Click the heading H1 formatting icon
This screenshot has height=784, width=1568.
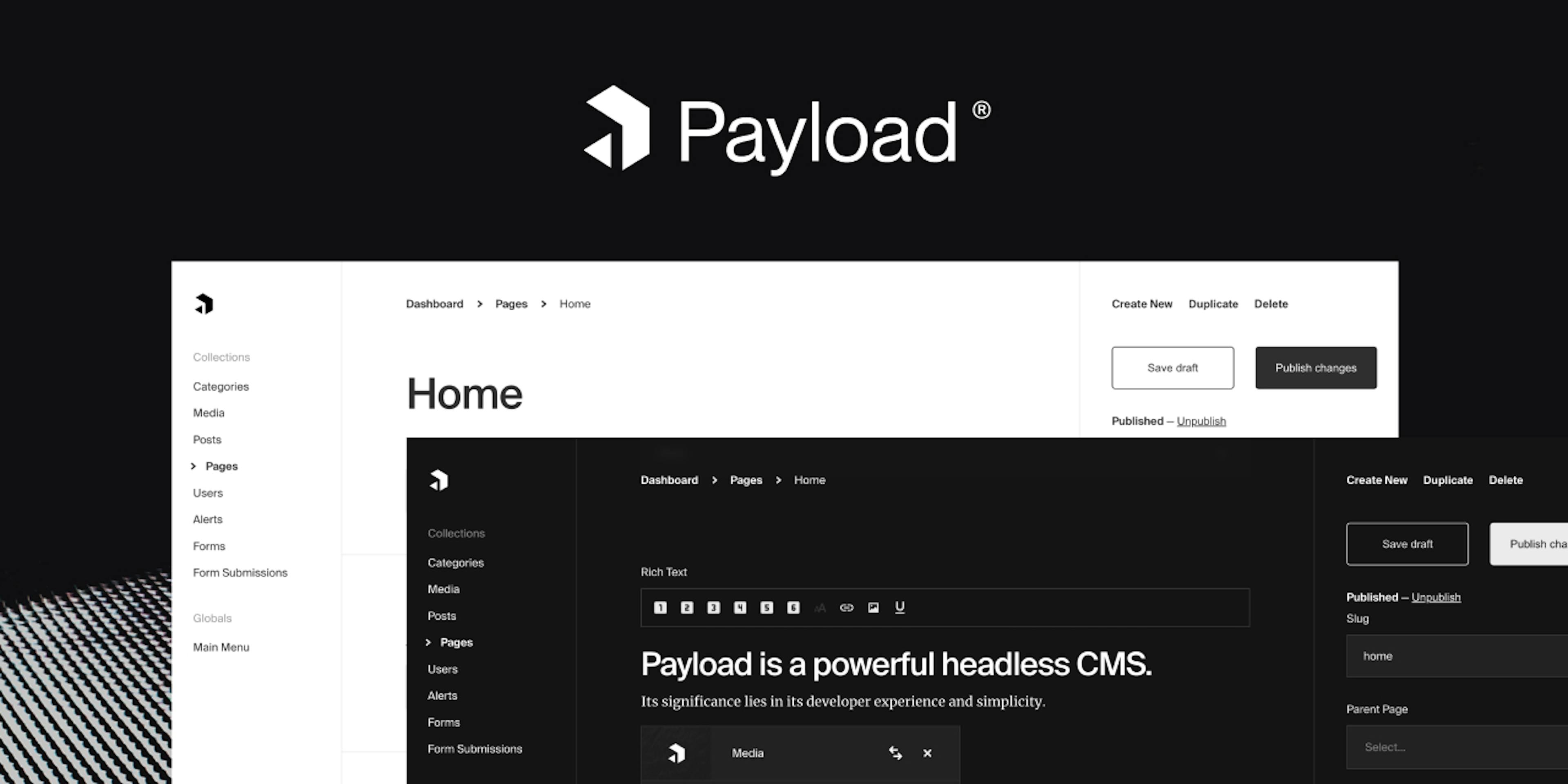(x=659, y=607)
